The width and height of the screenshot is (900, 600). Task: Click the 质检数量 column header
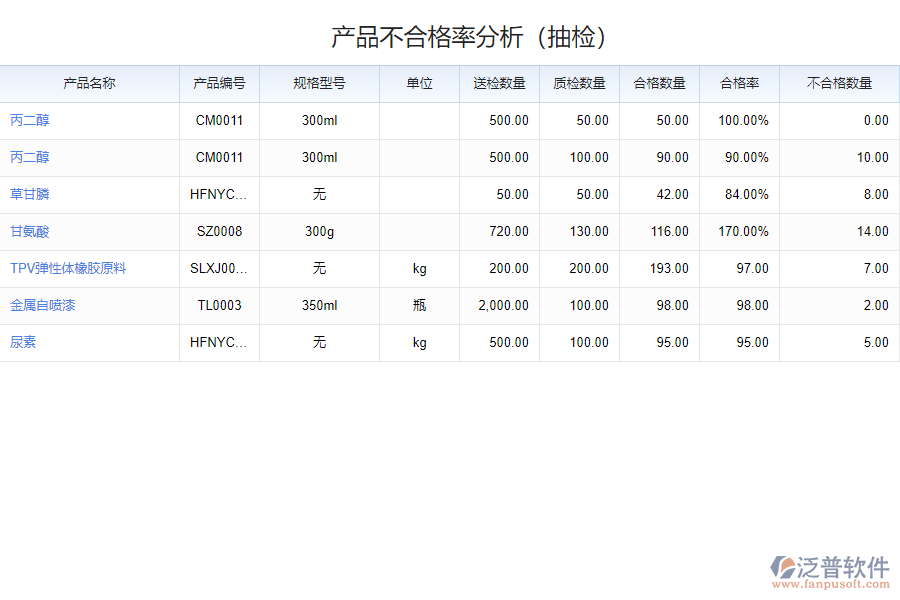point(579,84)
